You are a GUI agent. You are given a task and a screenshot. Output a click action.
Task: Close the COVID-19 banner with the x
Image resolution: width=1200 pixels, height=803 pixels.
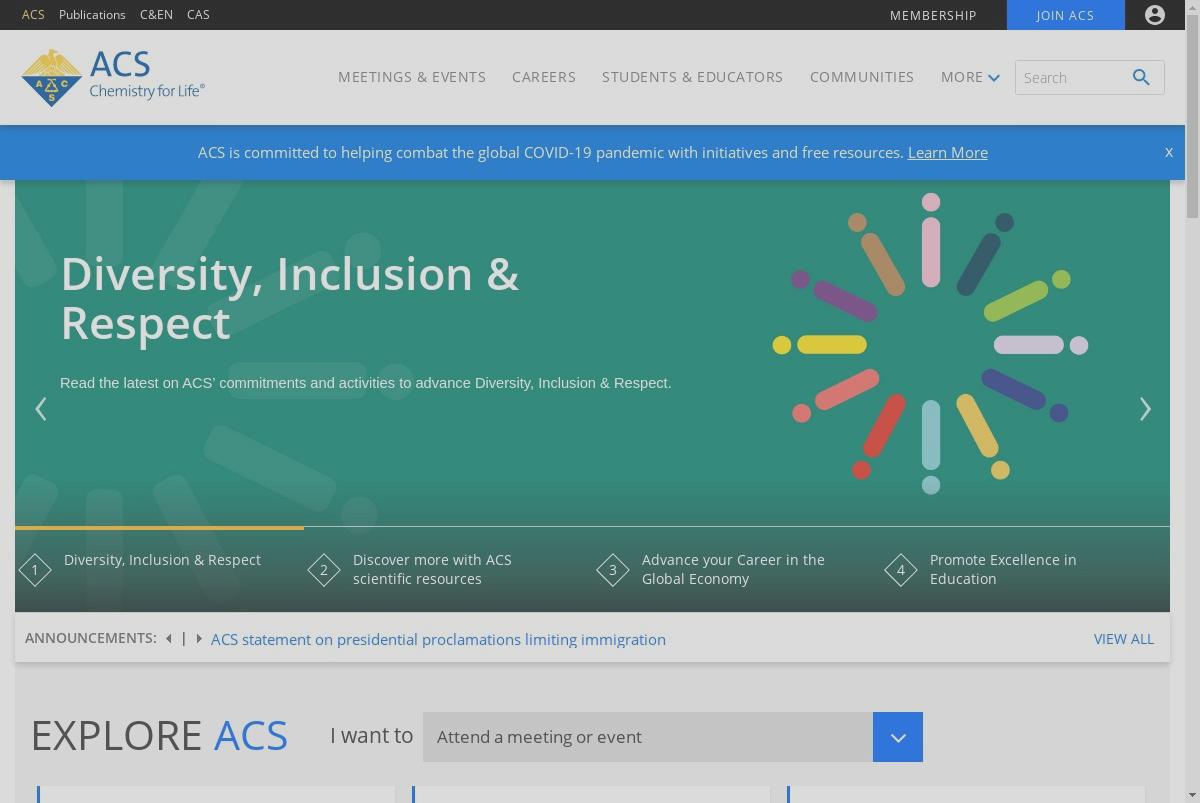point(1168,152)
